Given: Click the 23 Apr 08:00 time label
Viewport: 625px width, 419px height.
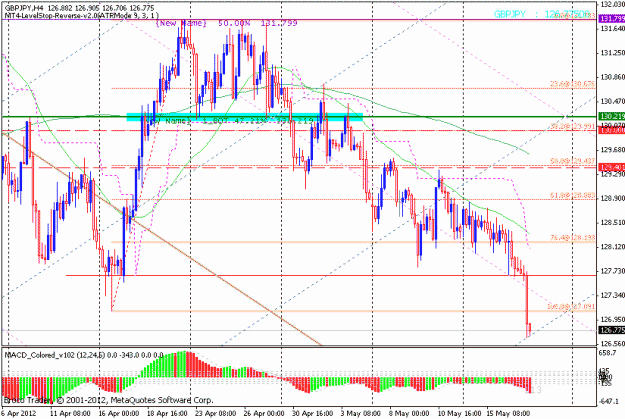Looking at the screenshot, I should pos(216,413).
